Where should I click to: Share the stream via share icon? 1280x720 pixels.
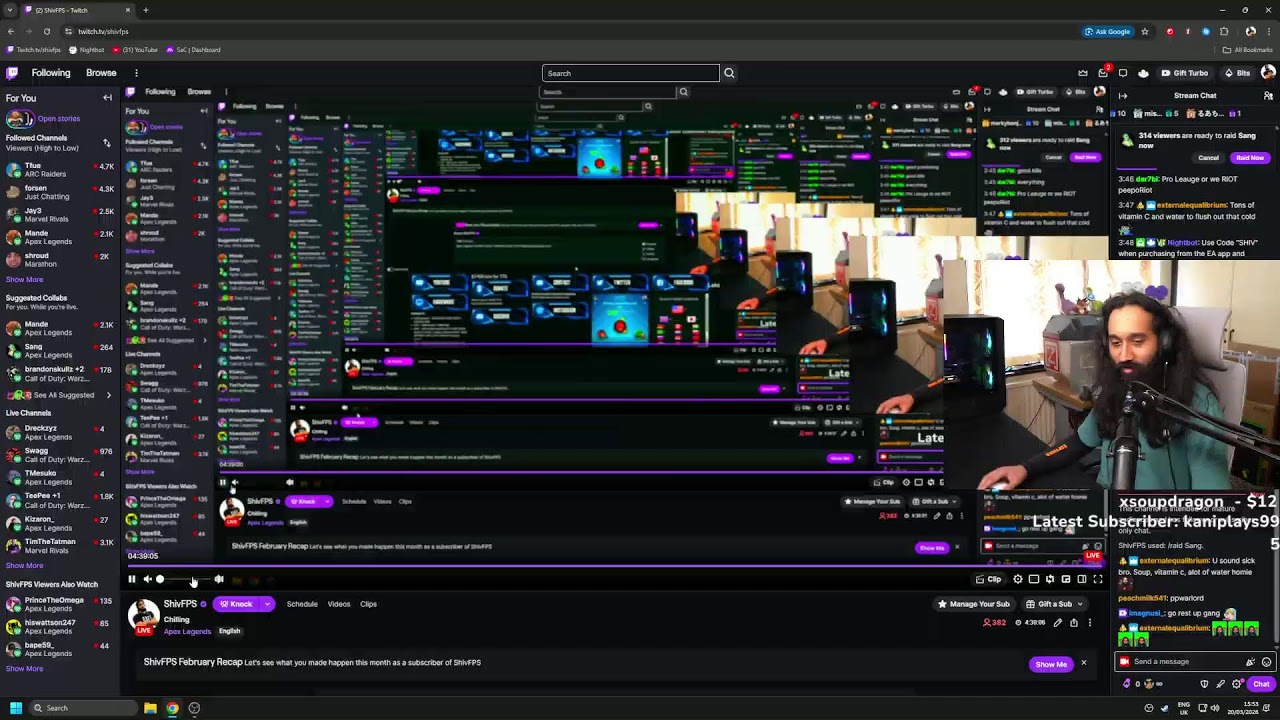1074,623
